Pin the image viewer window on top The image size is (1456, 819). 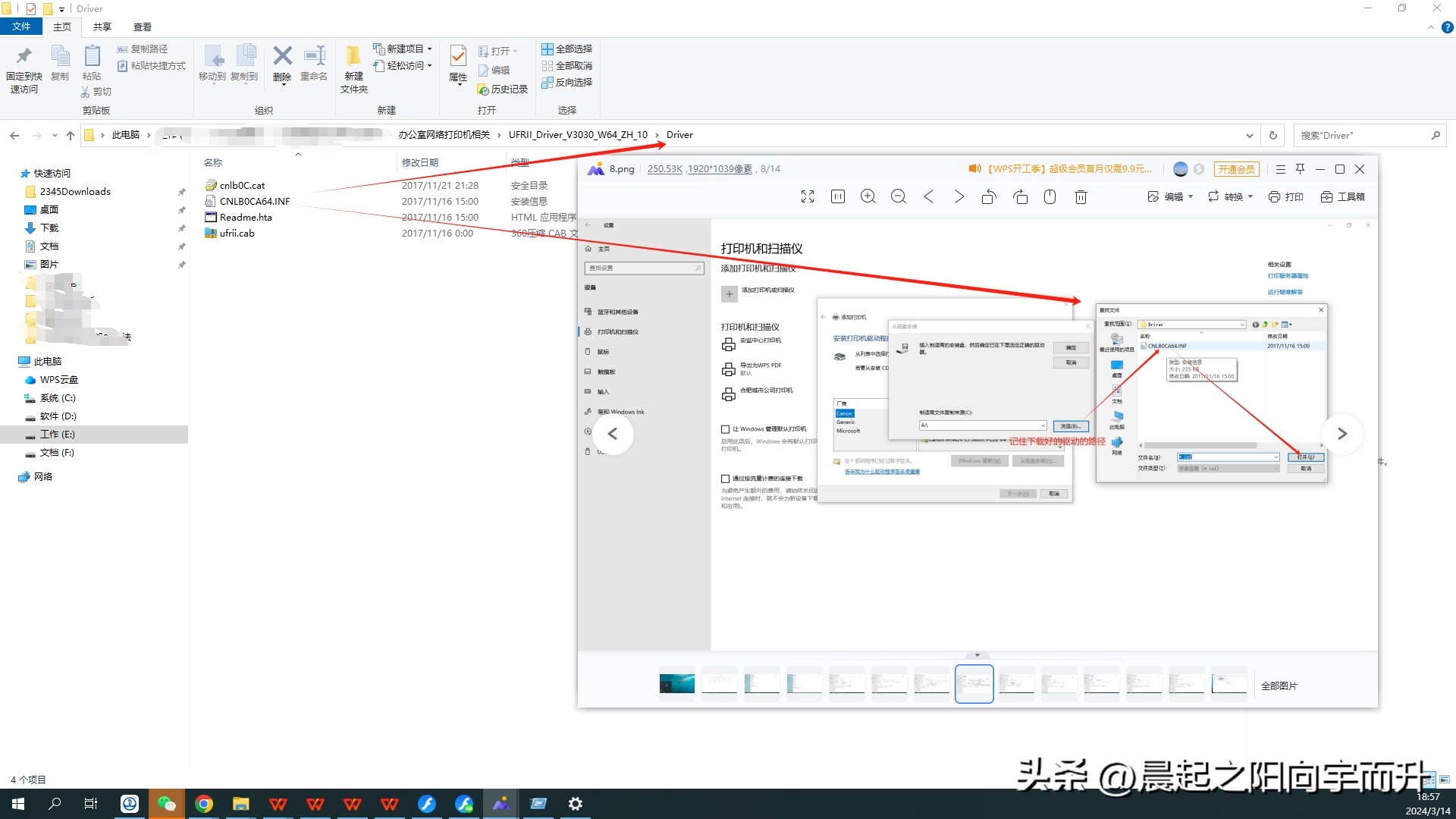[1301, 169]
